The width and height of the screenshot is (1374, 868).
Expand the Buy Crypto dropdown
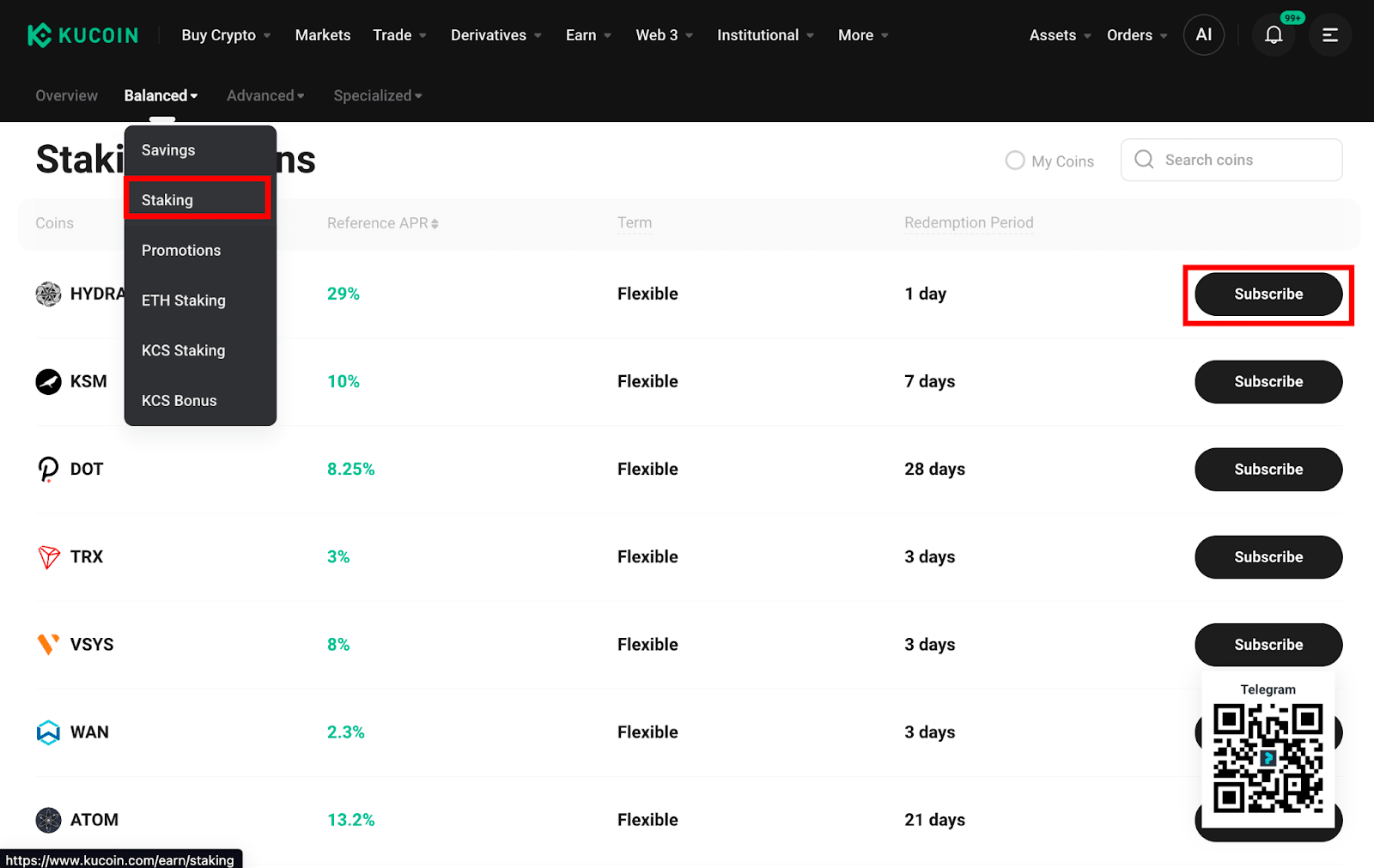(x=226, y=35)
